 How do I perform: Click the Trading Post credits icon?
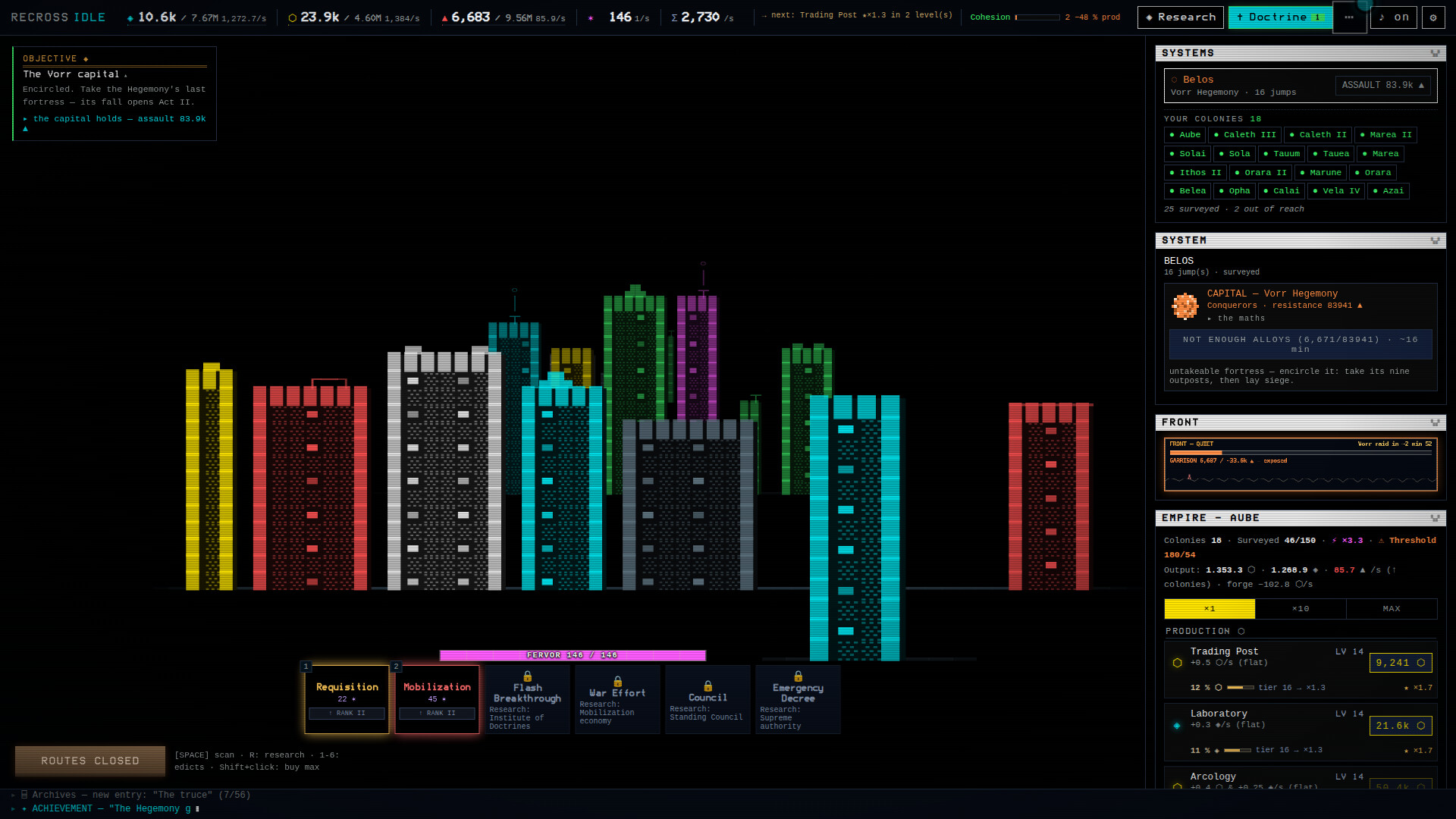click(x=1177, y=663)
